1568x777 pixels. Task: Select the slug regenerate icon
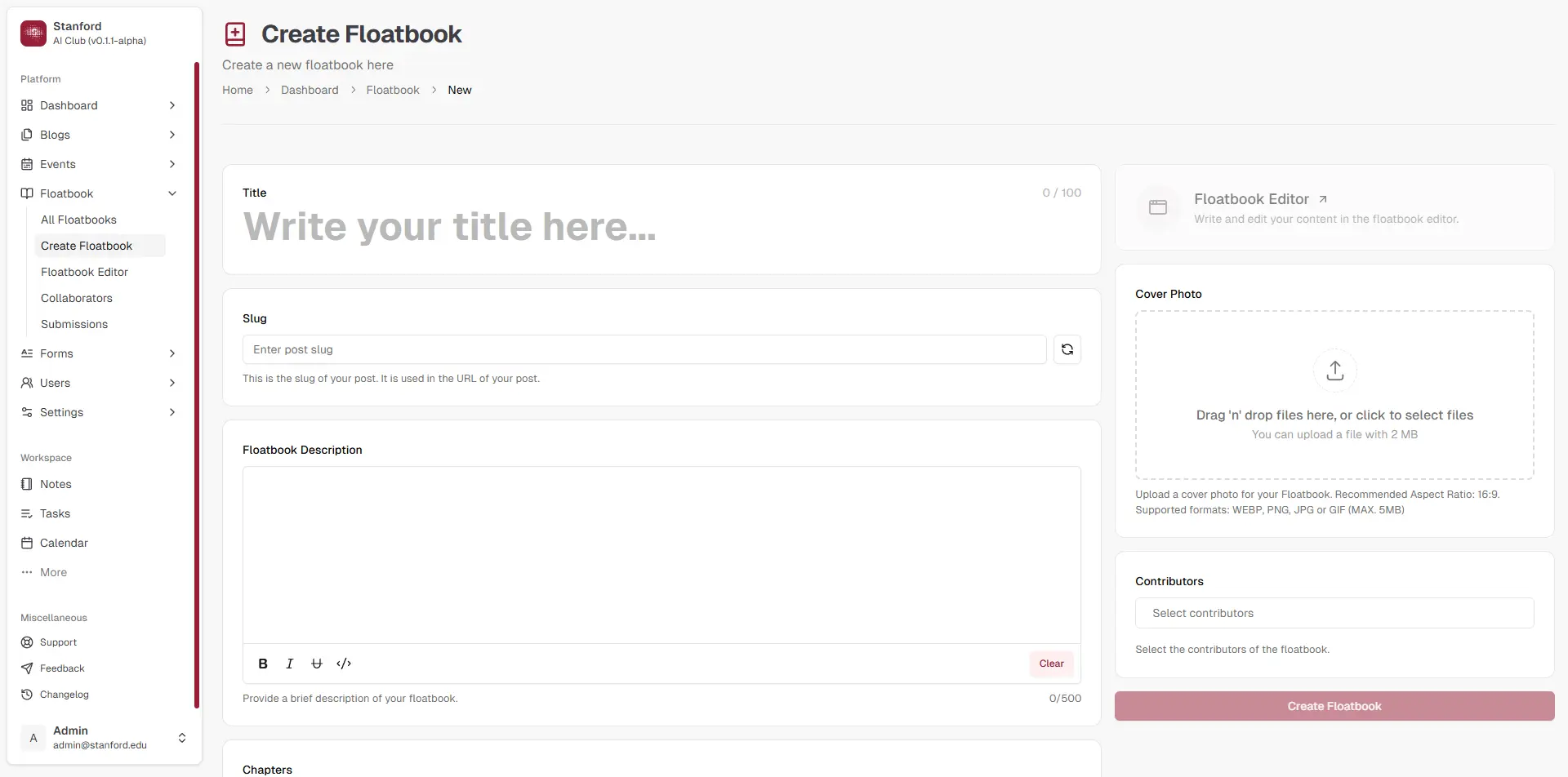1067,349
